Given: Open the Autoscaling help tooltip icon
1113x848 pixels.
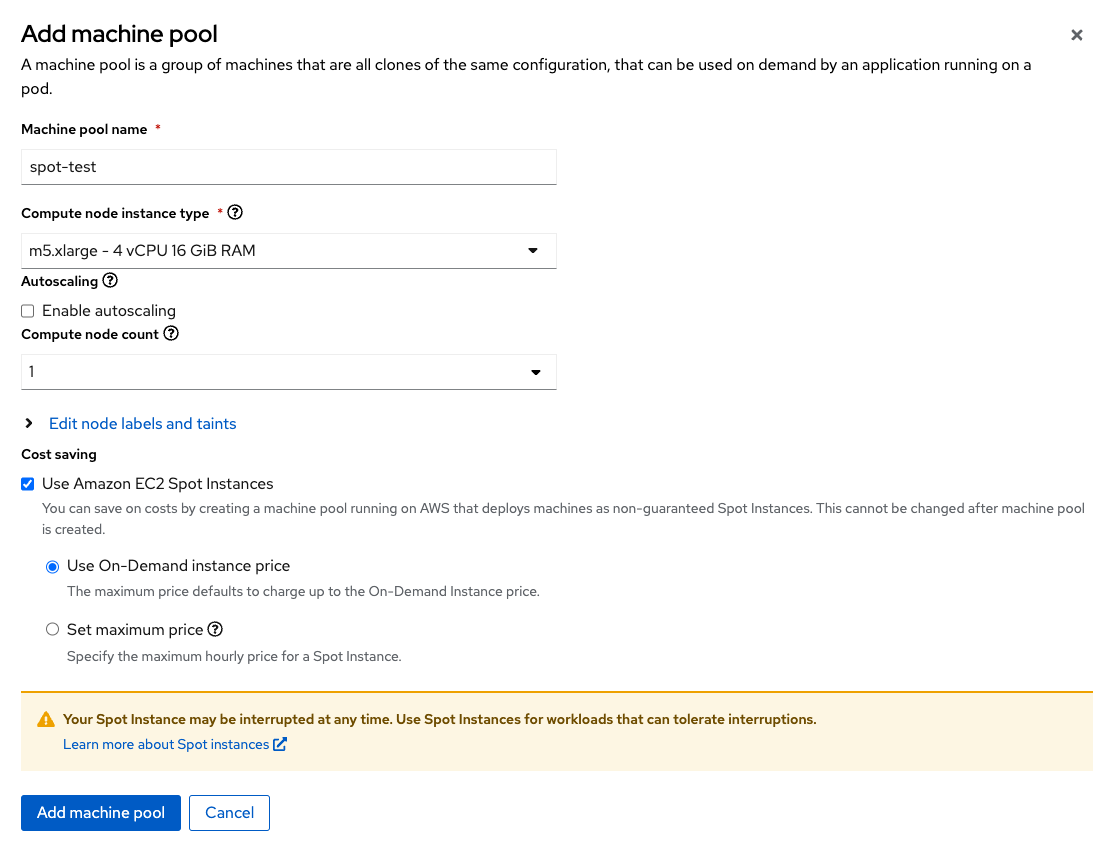Looking at the screenshot, I should (110, 280).
